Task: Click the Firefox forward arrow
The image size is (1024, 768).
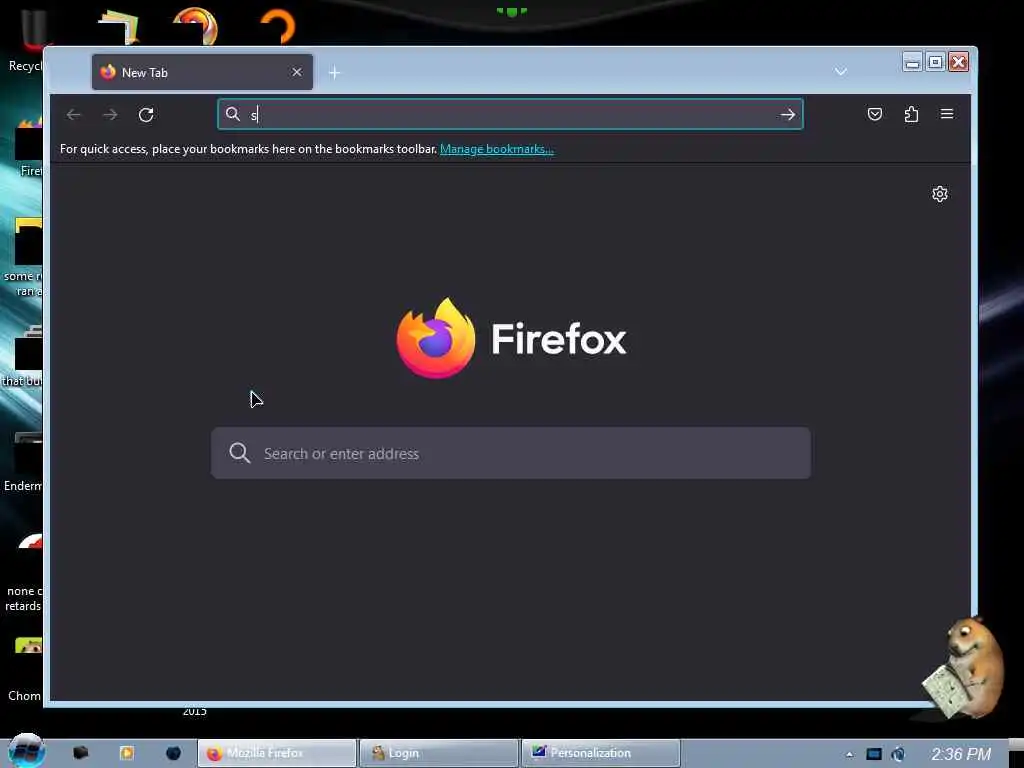Action: (x=110, y=115)
